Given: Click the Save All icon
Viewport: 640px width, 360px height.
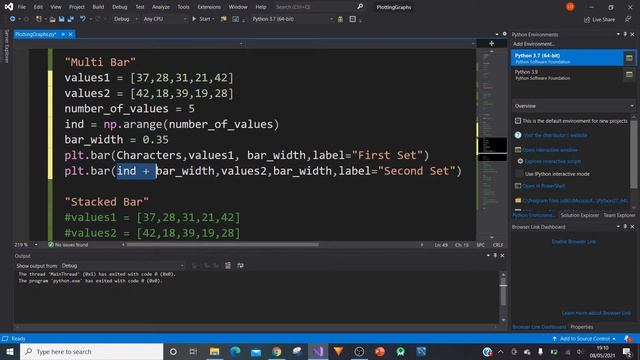Looking at the screenshot, I should point(70,19).
